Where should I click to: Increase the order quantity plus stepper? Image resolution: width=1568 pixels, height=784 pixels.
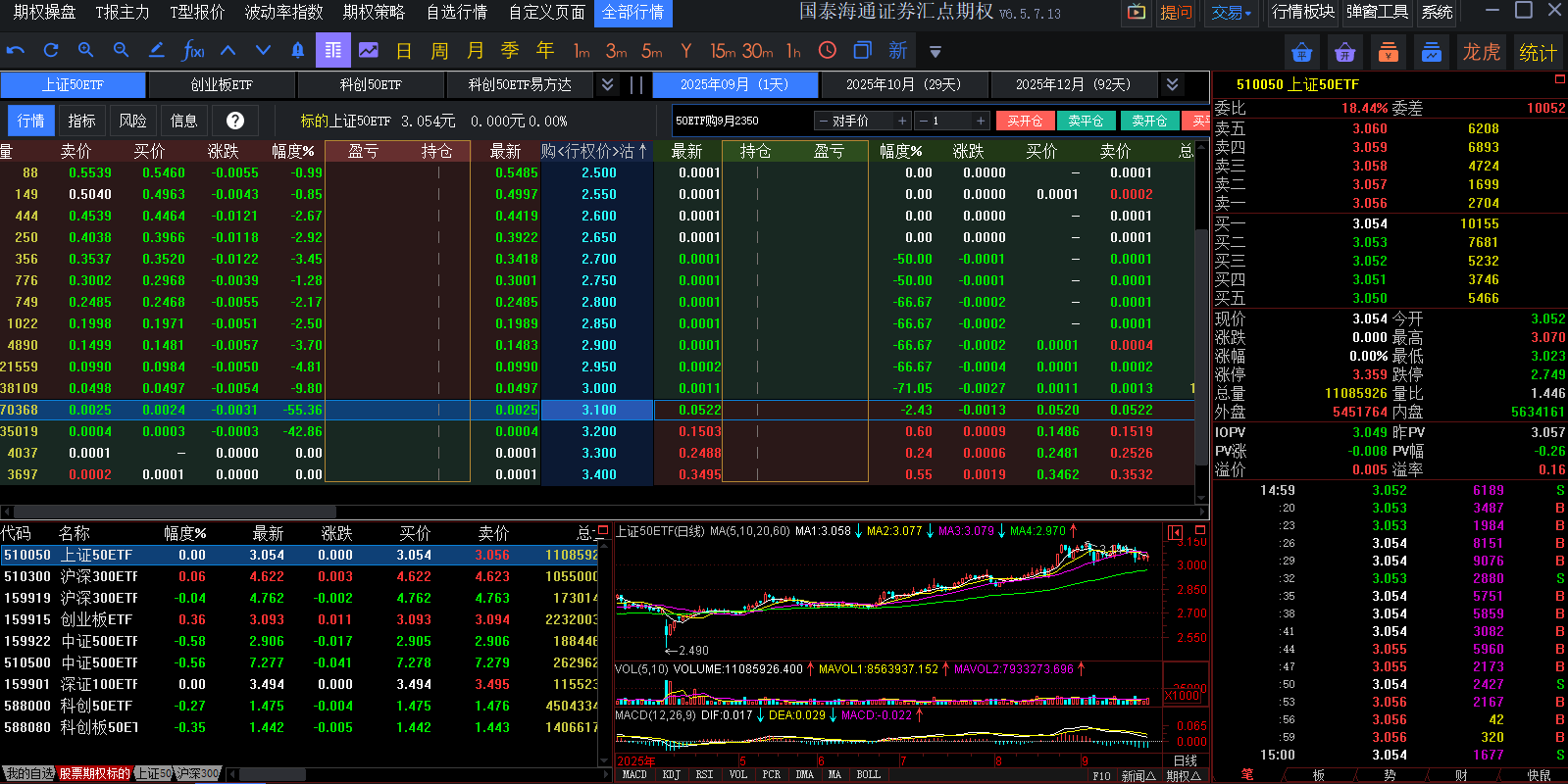pos(980,121)
